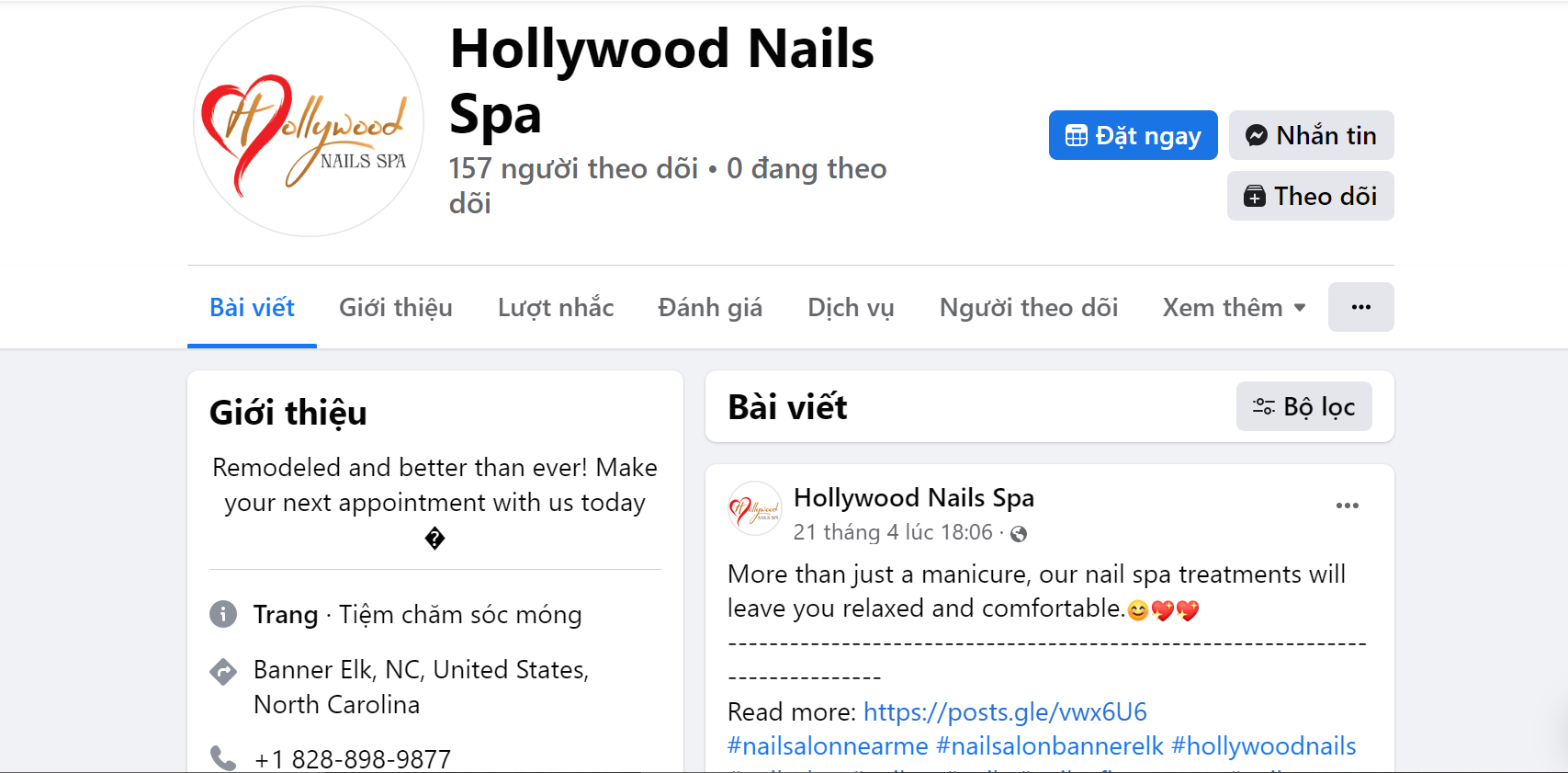Click the directions icon beside Banner Elk address
Image resolution: width=1568 pixels, height=773 pixels.
[223, 672]
